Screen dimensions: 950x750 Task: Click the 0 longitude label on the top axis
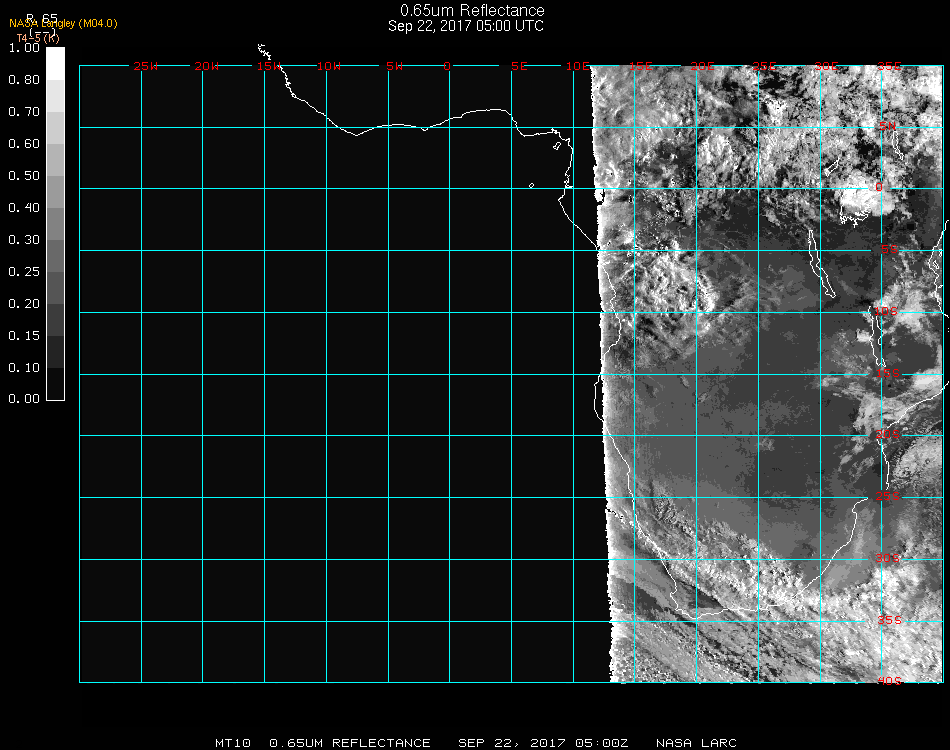(x=447, y=66)
